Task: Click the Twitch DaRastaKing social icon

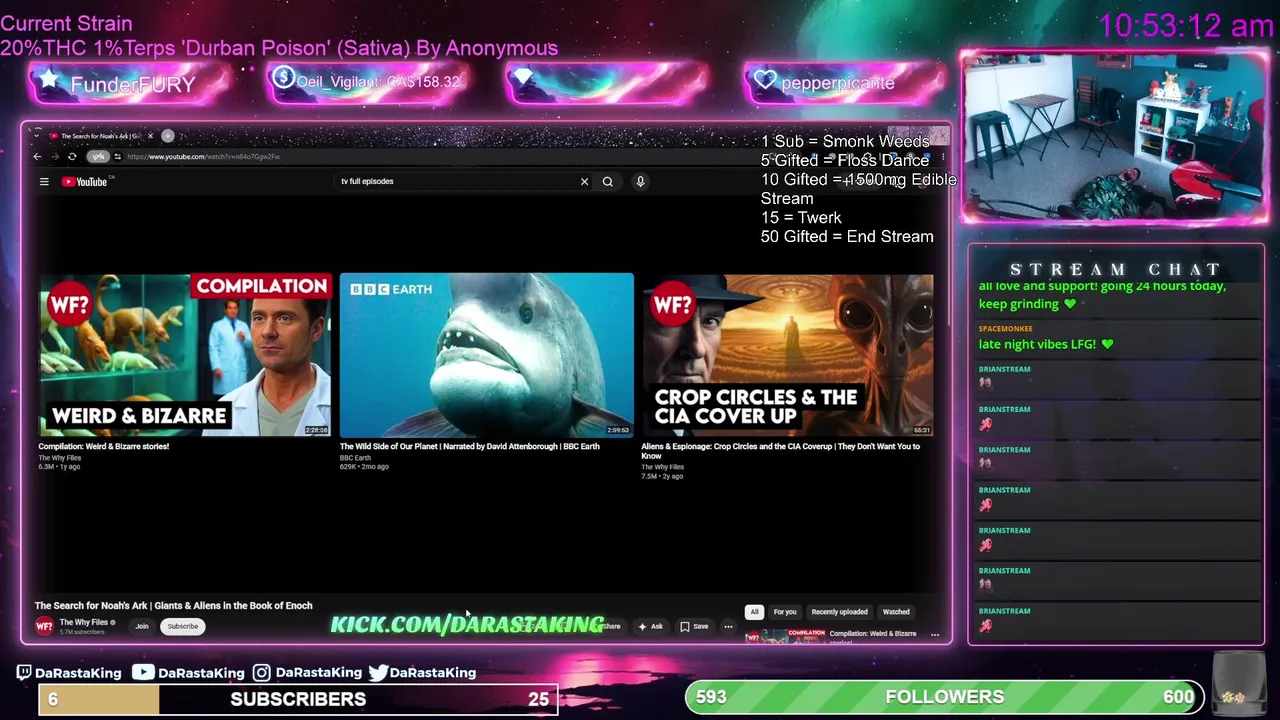Action: (24, 673)
